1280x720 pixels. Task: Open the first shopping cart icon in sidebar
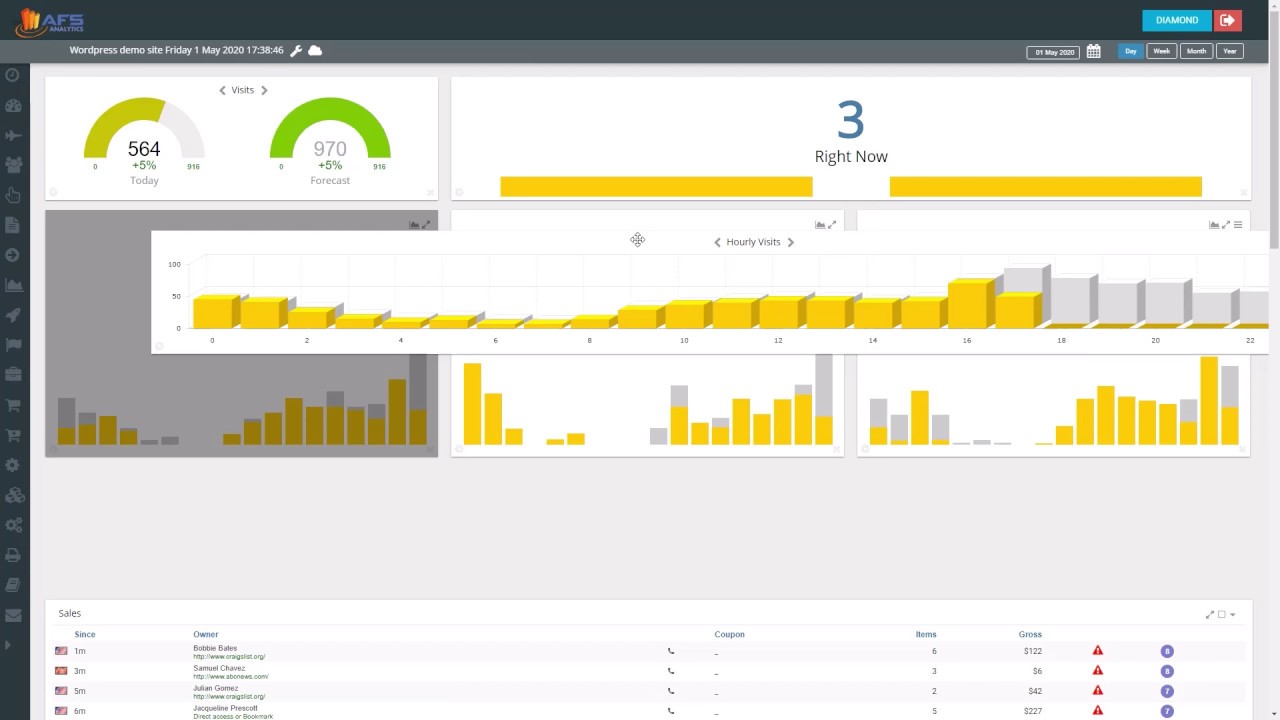coord(13,405)
